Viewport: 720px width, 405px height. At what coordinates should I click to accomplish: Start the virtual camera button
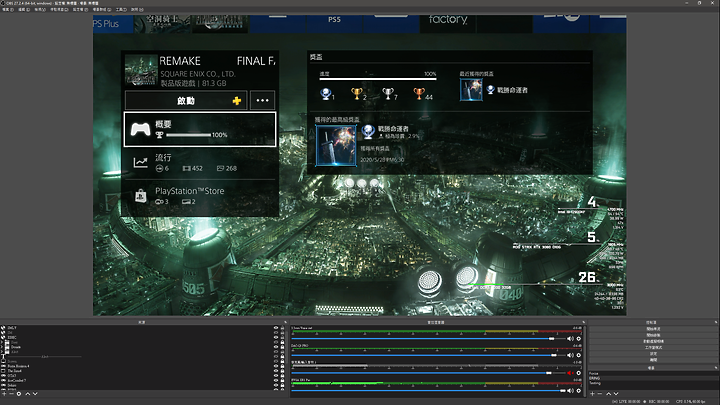[653, 341]
